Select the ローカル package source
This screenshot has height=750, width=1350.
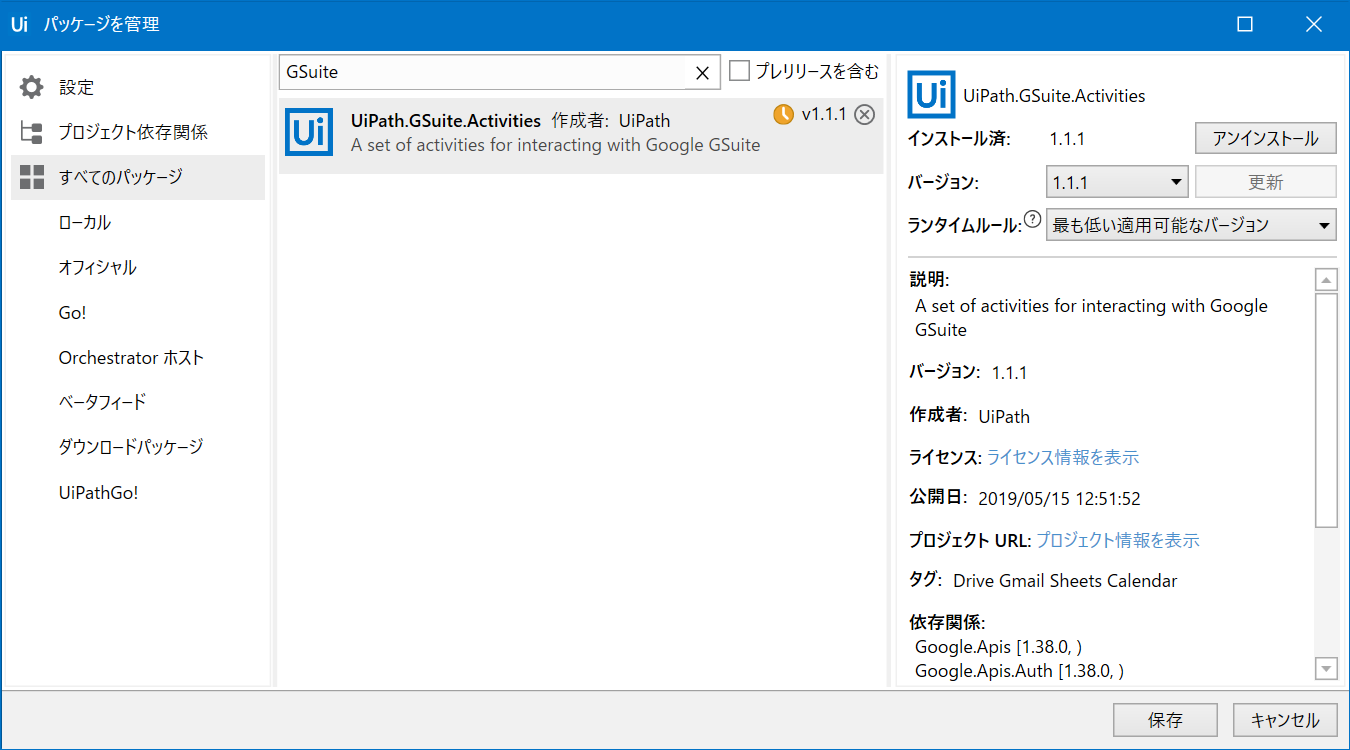pos(85,222)
